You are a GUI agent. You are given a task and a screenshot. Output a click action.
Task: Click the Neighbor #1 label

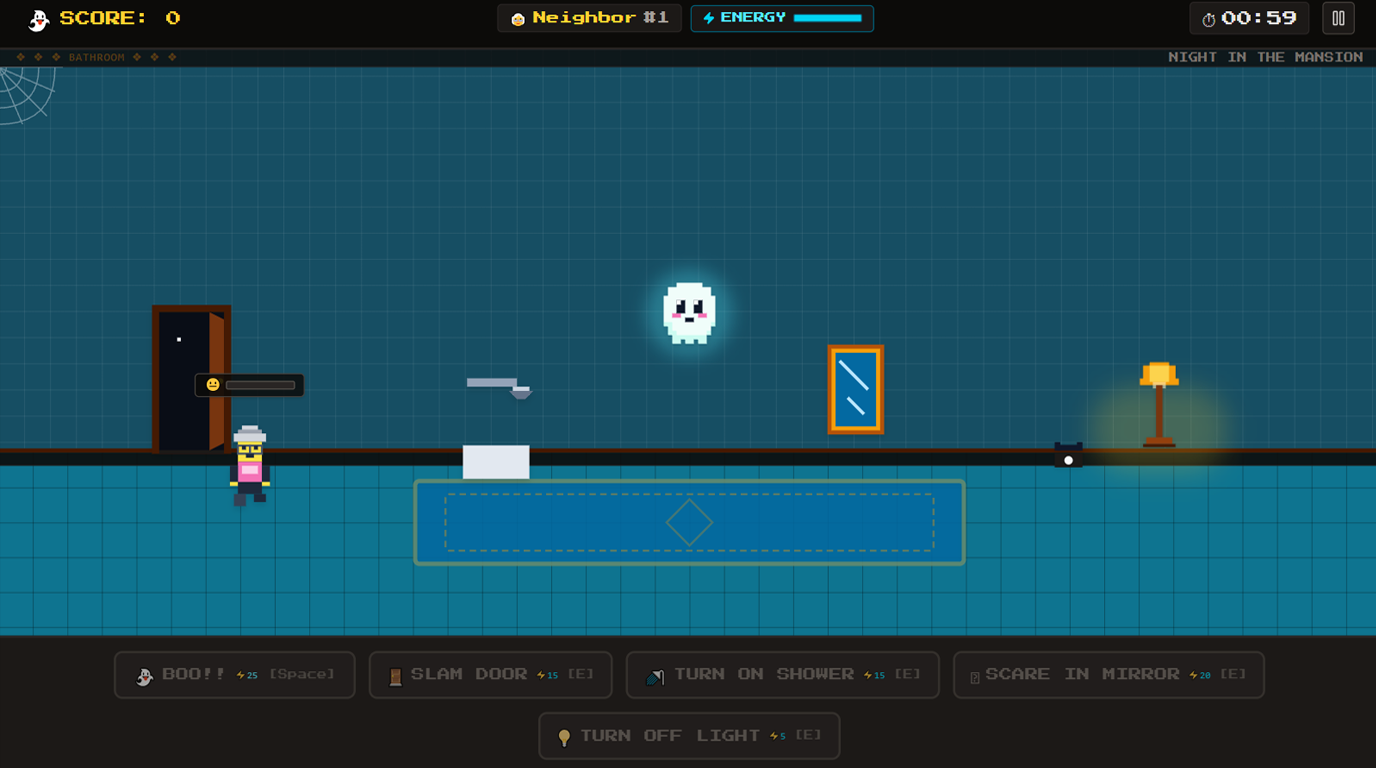(600, 18)
